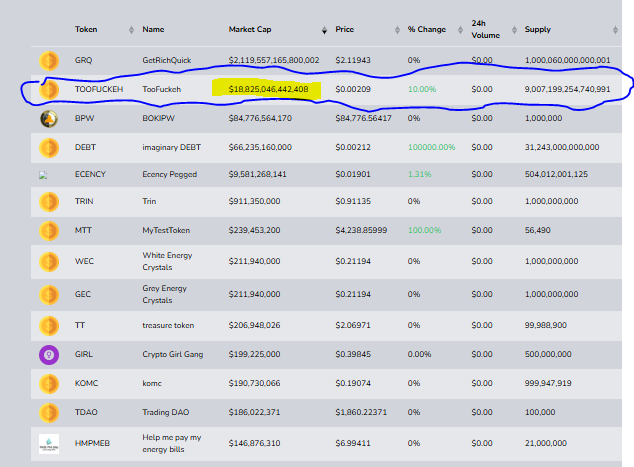Viewport: 634px width, 467px height.
Task: Open the Trading DAO token name
Action: (x=166, y=412)
